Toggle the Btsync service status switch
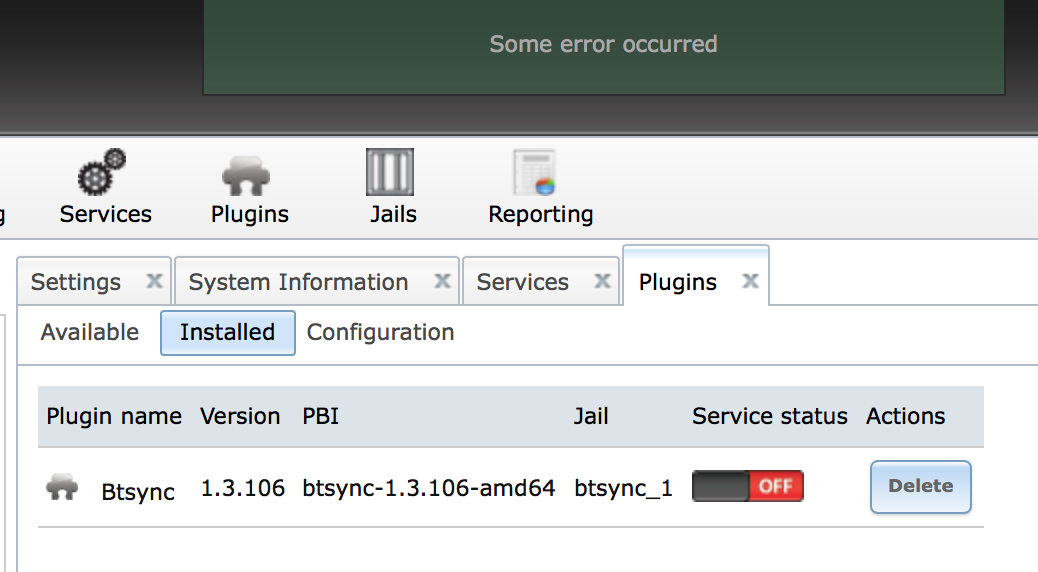The width and height of the screenshot is (1038, 572). point(748,487)
